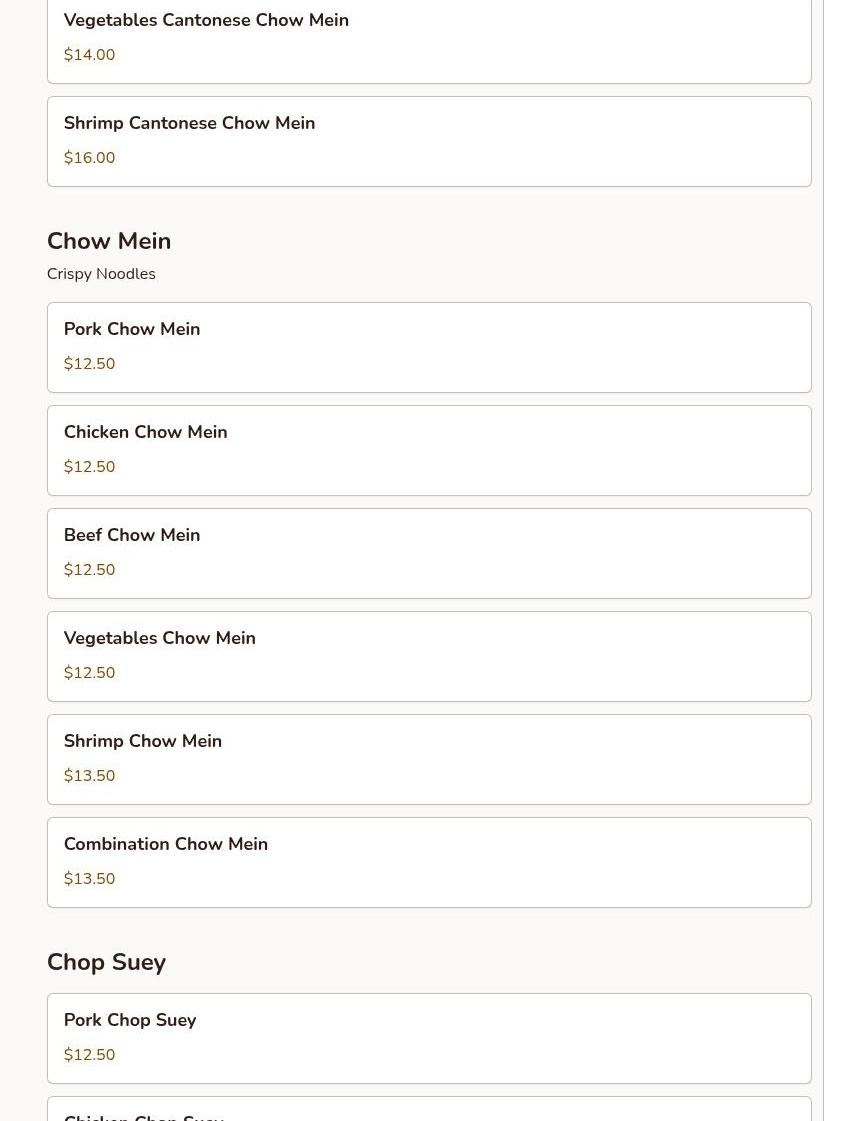
Task: Pick the Shrimp Chow Mein item title
Action: (x=143, y=741)
